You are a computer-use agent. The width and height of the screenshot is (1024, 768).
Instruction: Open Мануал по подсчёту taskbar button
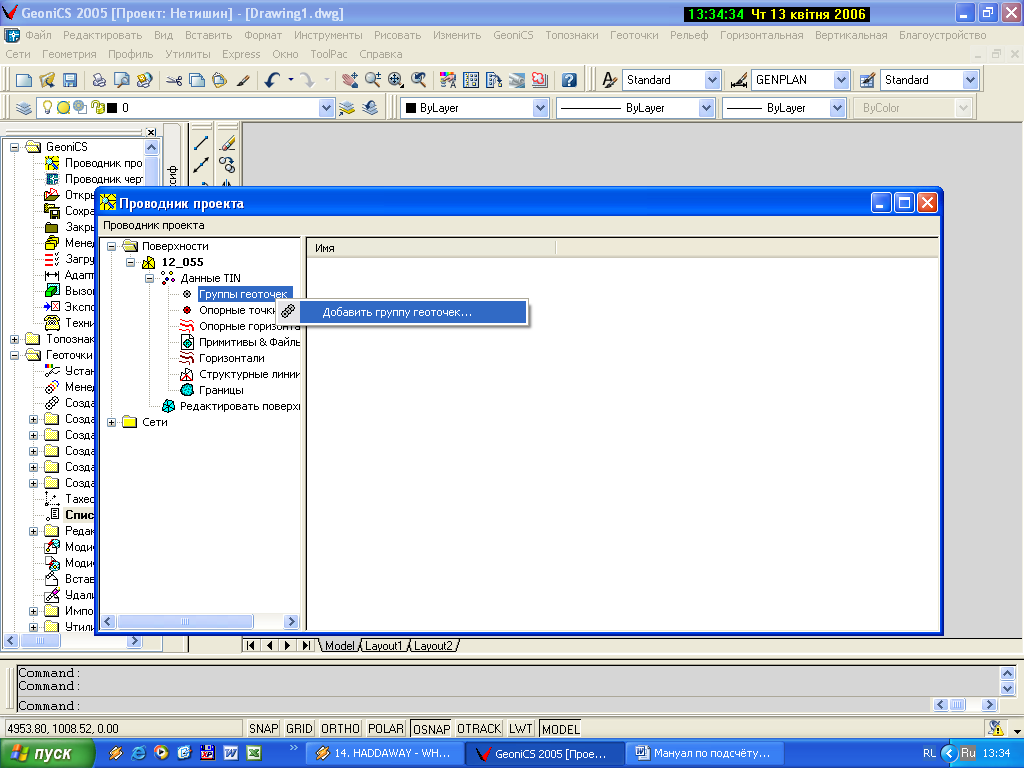[x=703, y=753]
